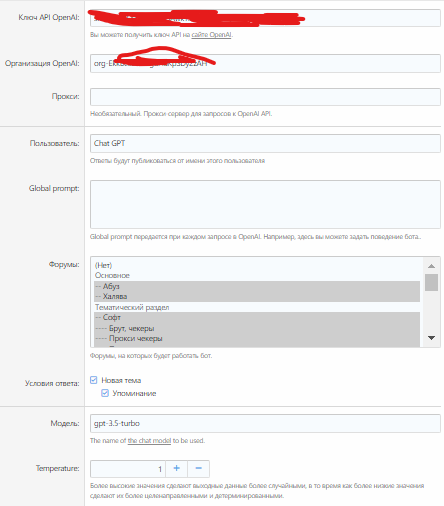Click the Прокси input field
This screenshot has height=506, width=444.
pyautogui.click(x=265, y=97)
